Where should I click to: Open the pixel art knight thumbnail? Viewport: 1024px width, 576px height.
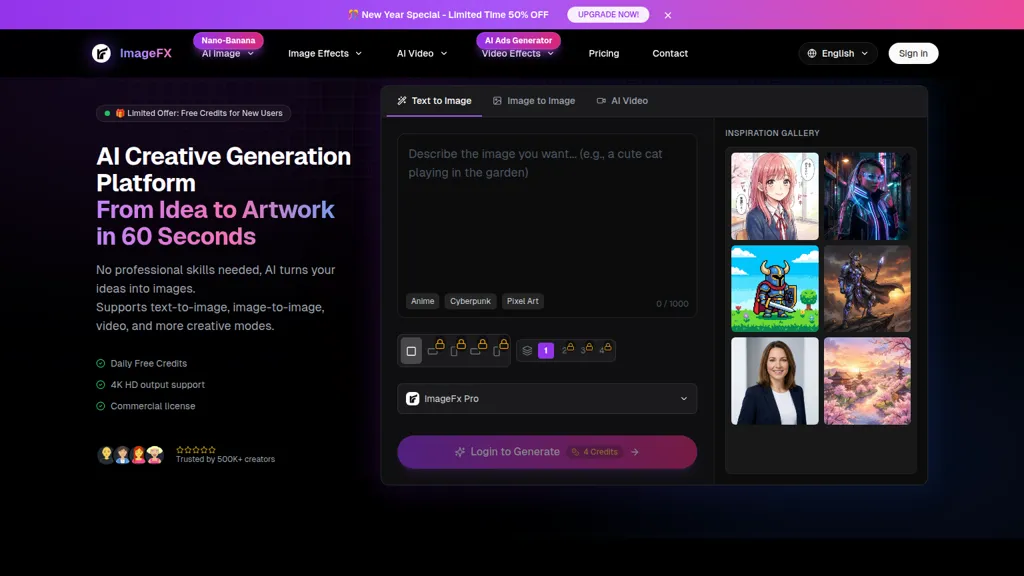pyautogui.click(x=775, y=289)
